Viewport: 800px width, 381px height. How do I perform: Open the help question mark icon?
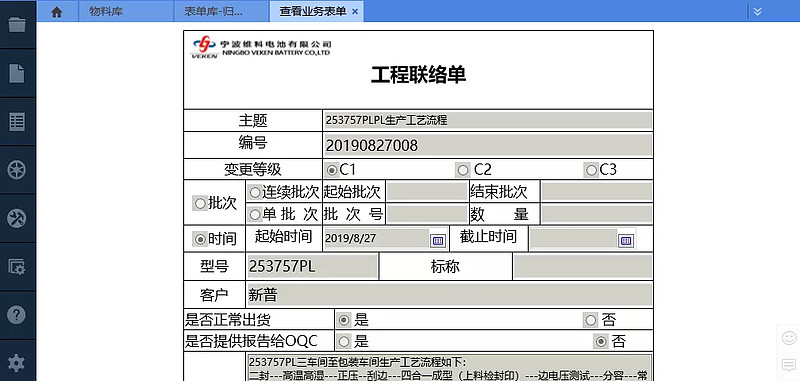coord(17,315)
